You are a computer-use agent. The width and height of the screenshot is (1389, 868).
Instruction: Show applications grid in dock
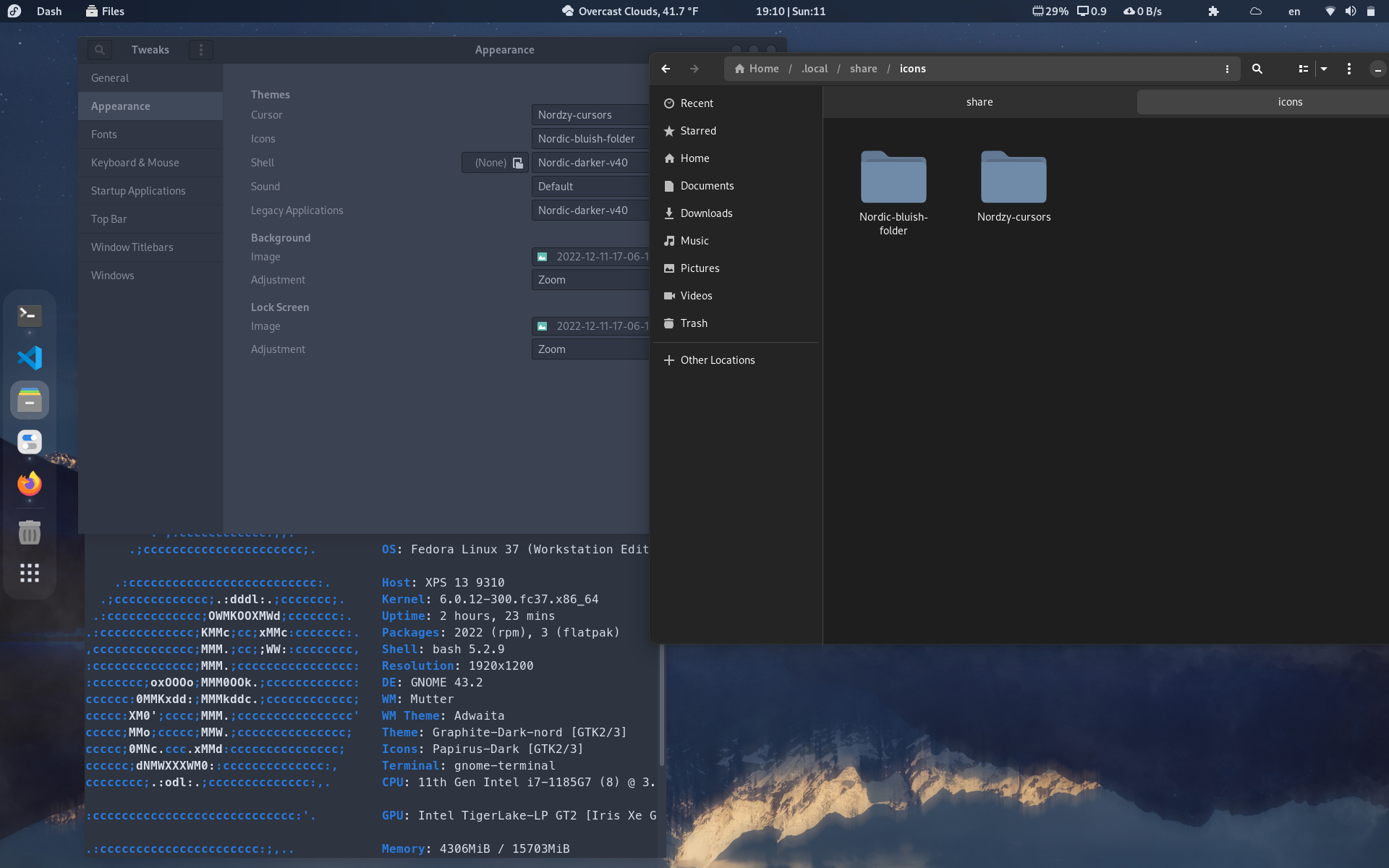coord(30,573)
